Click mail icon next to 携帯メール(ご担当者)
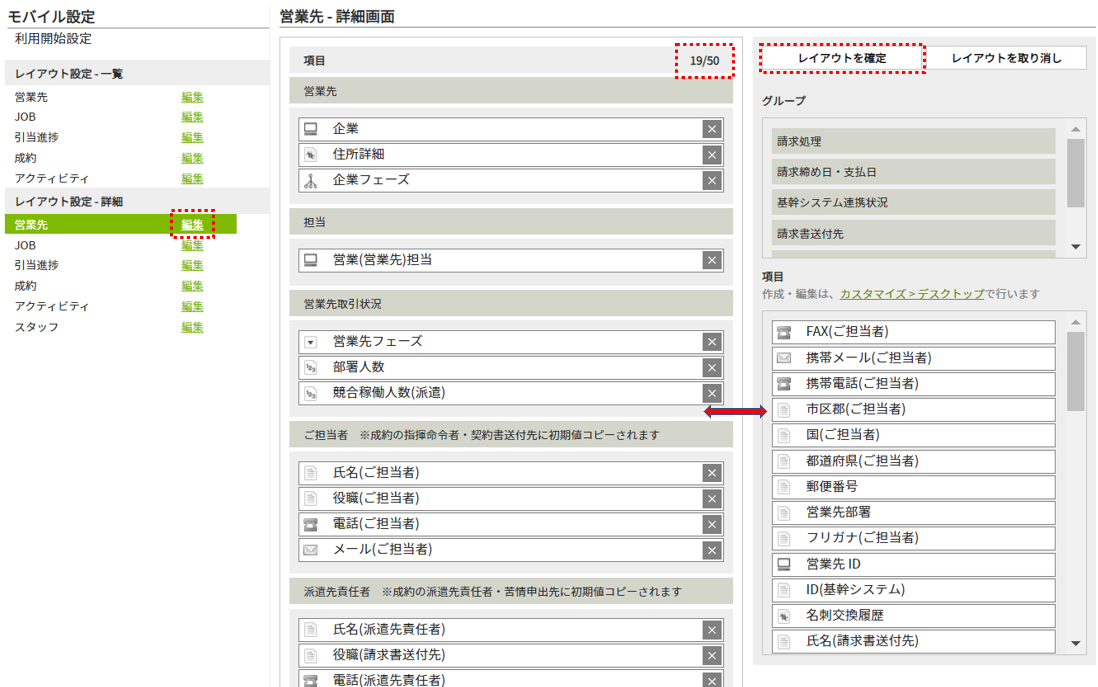Viewport: 1098px width, 687px height. coord(784,358)
